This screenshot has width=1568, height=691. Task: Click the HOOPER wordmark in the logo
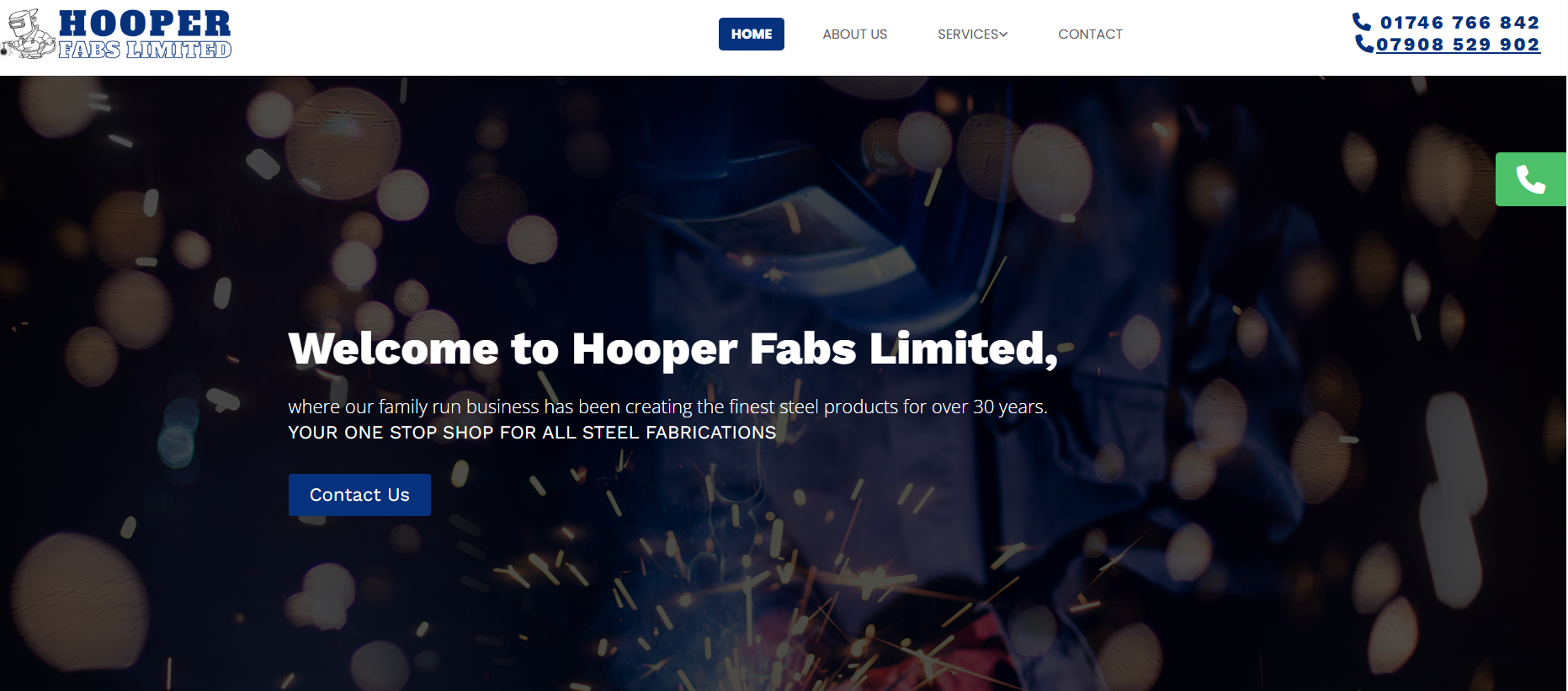pyautogui.click(x=145, y=24)
